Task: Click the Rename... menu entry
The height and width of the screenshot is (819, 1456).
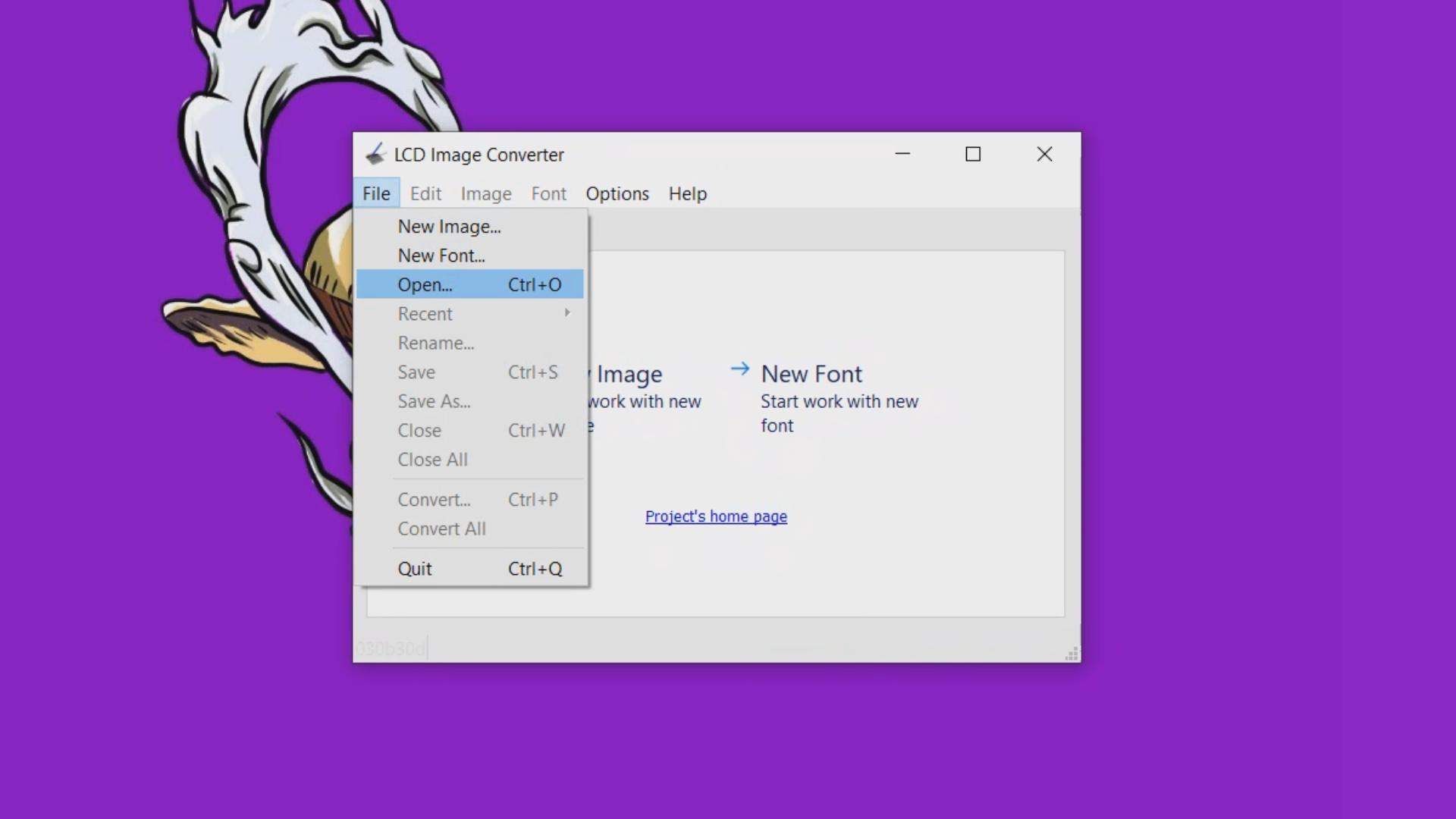Action: (x=470, y=343)
